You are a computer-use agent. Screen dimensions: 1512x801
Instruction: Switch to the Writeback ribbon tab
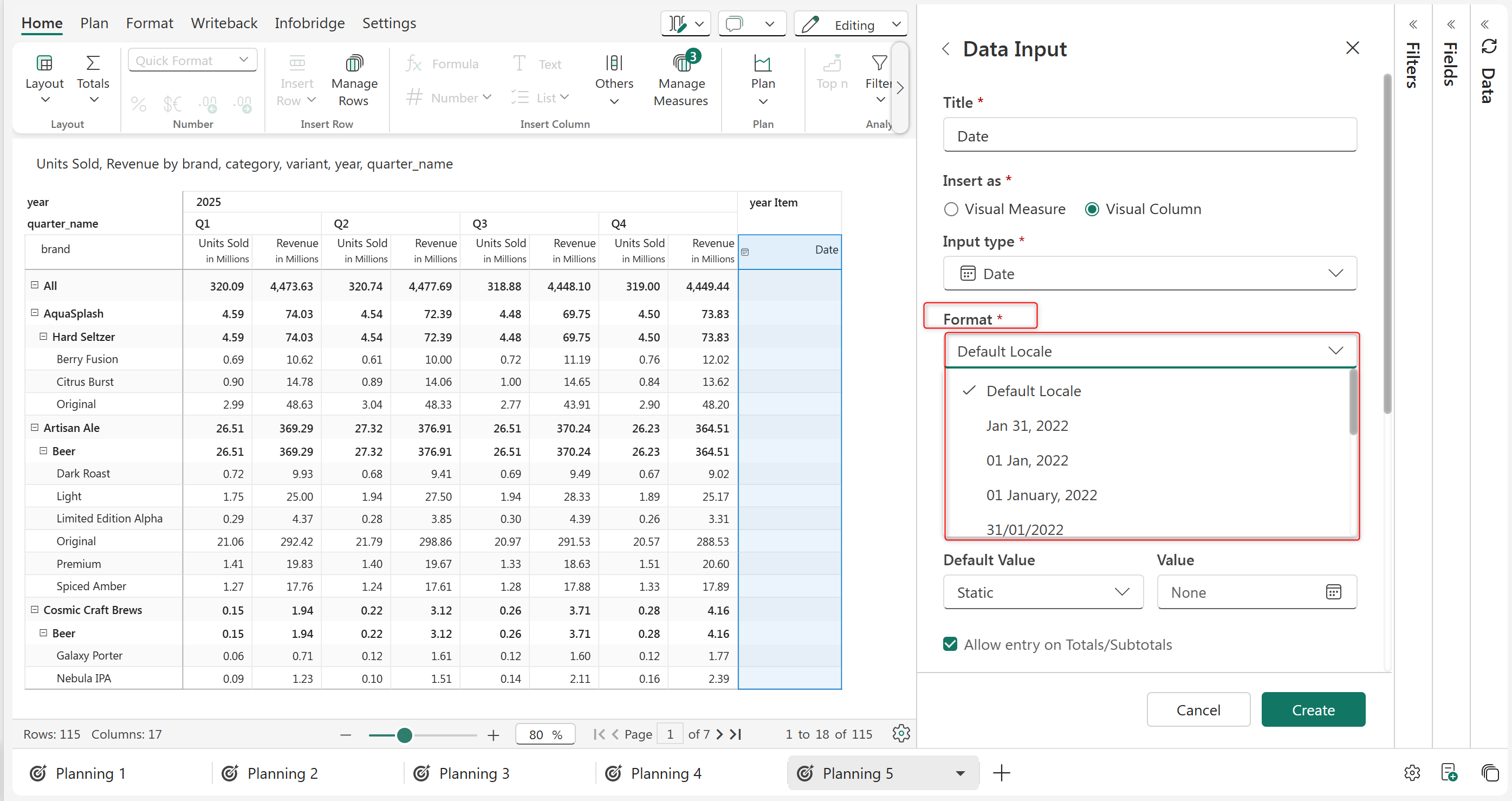tap(224, 23)
